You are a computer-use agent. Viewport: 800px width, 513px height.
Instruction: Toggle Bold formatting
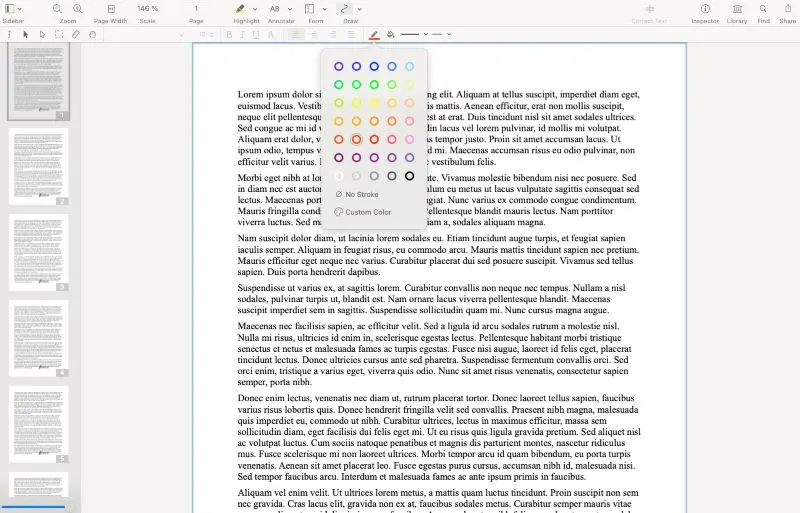[229, 34]
